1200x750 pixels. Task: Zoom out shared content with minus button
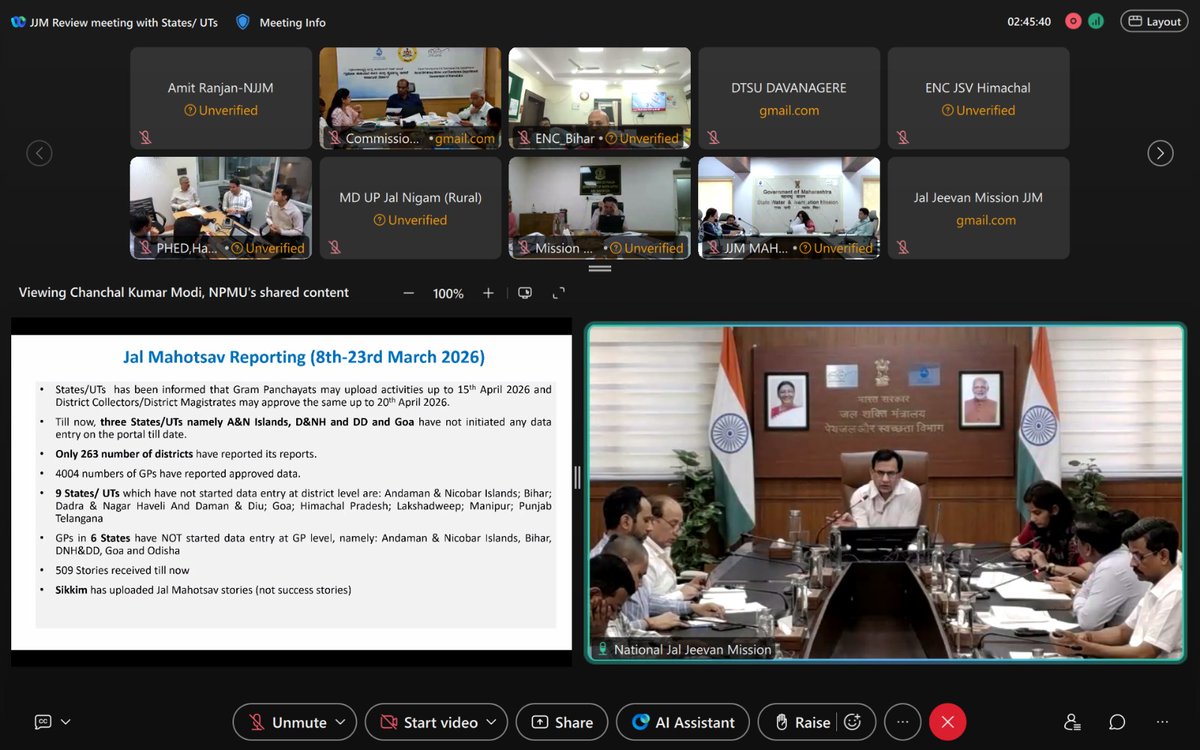[408, 293]
